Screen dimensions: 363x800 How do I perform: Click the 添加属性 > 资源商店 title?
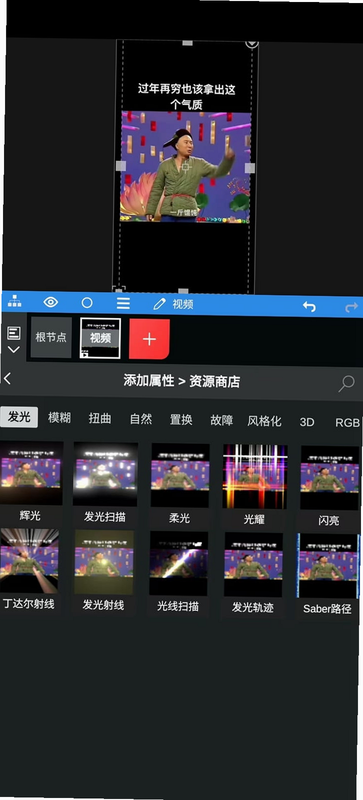[181, 381]
